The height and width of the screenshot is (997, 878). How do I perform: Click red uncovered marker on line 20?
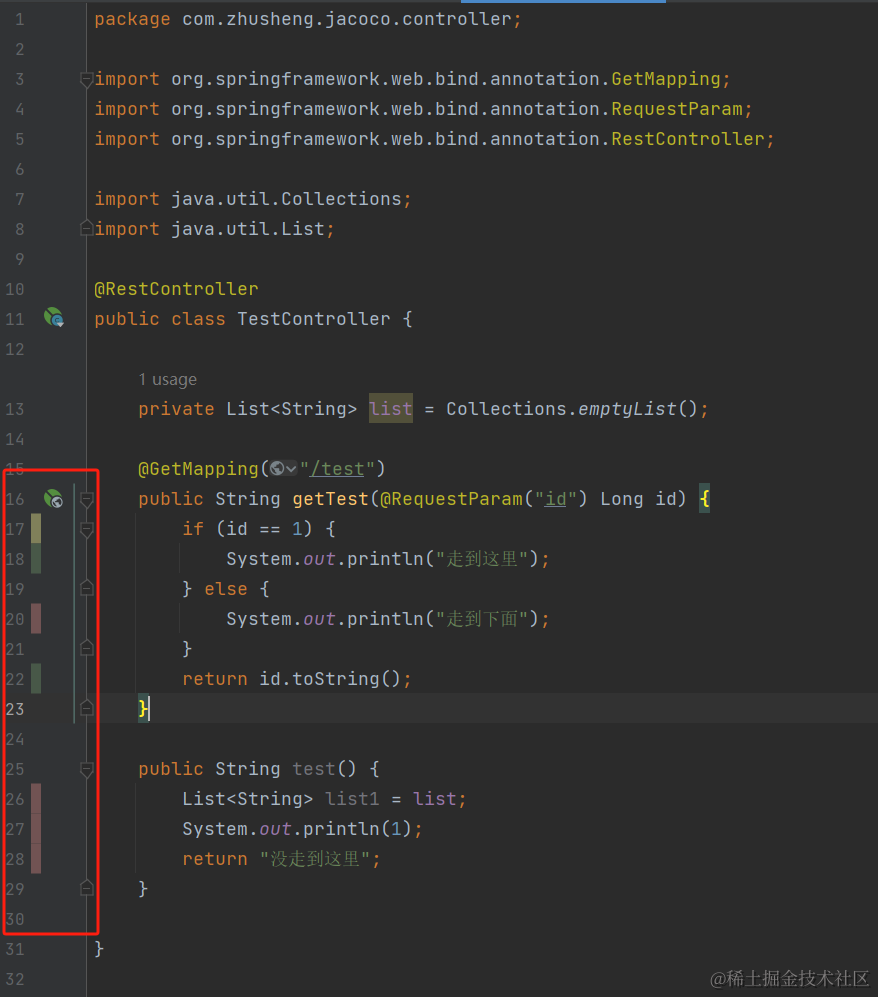[36, 619]
